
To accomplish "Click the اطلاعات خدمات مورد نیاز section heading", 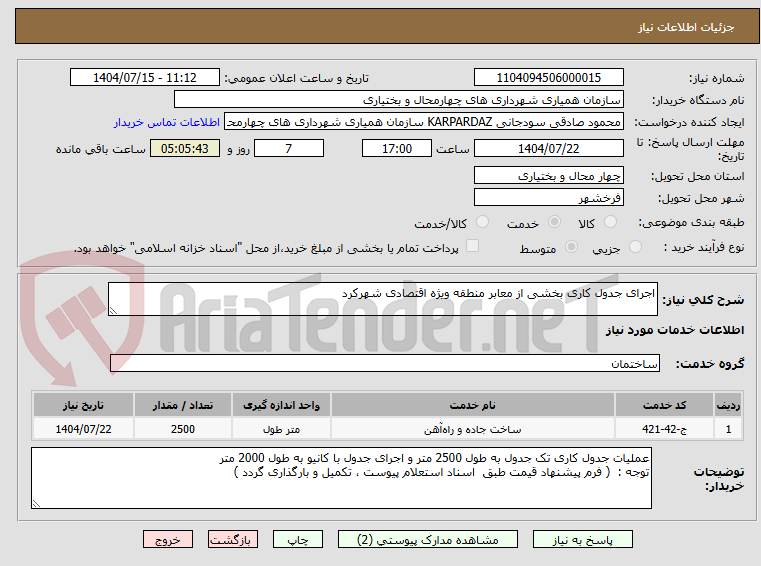I will coord(675,330).
